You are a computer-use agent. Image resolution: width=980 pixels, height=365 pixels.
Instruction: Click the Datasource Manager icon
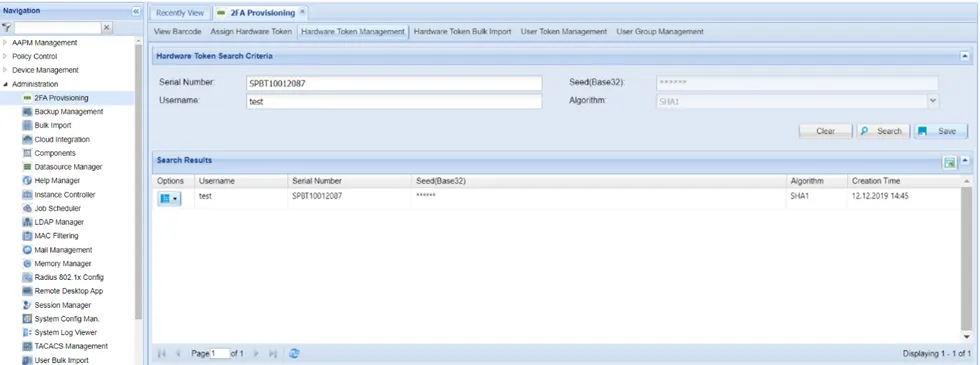(x=27, y=167)
